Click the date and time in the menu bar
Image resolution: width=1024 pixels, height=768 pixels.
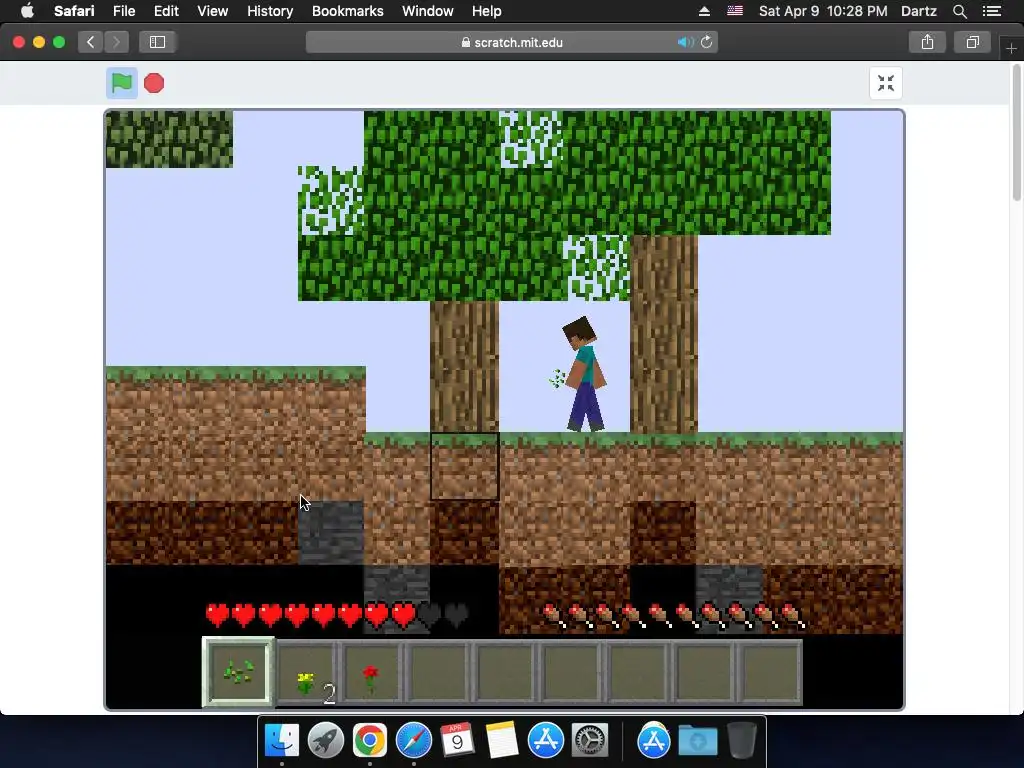[823, 11]
